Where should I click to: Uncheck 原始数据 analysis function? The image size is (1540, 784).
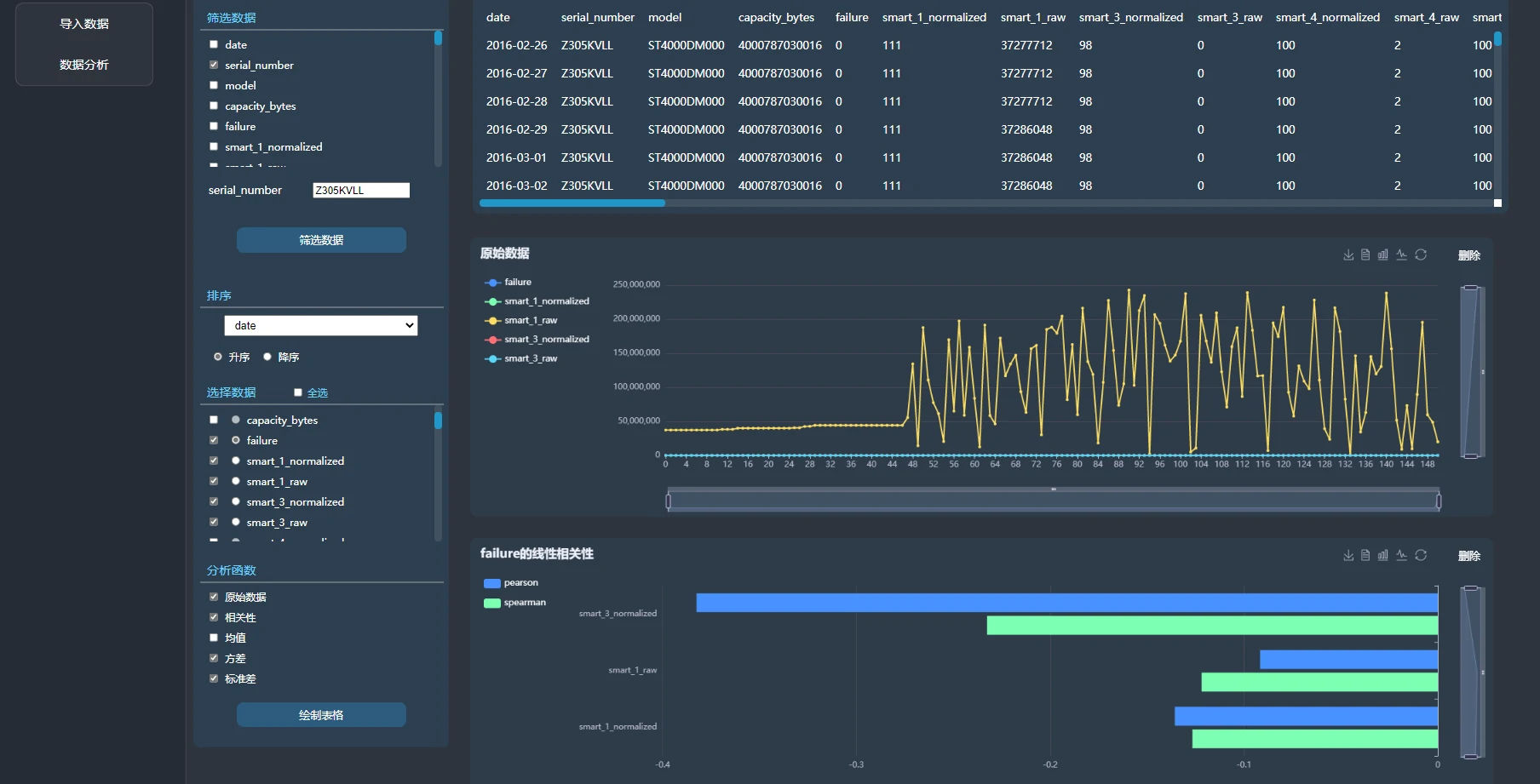point(214,597)
